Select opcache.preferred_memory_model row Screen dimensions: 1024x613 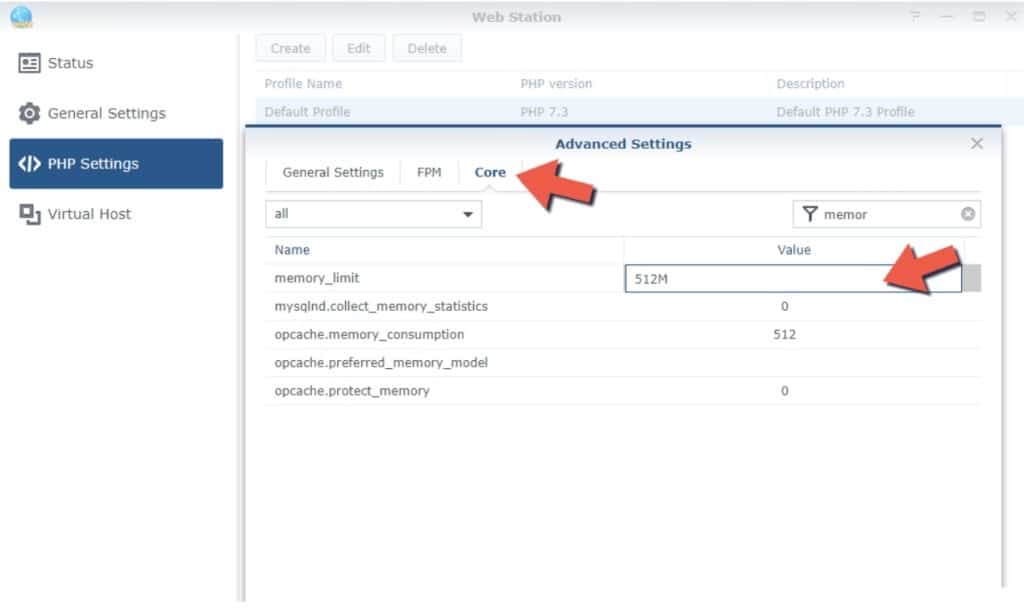[x=623, y=362]
